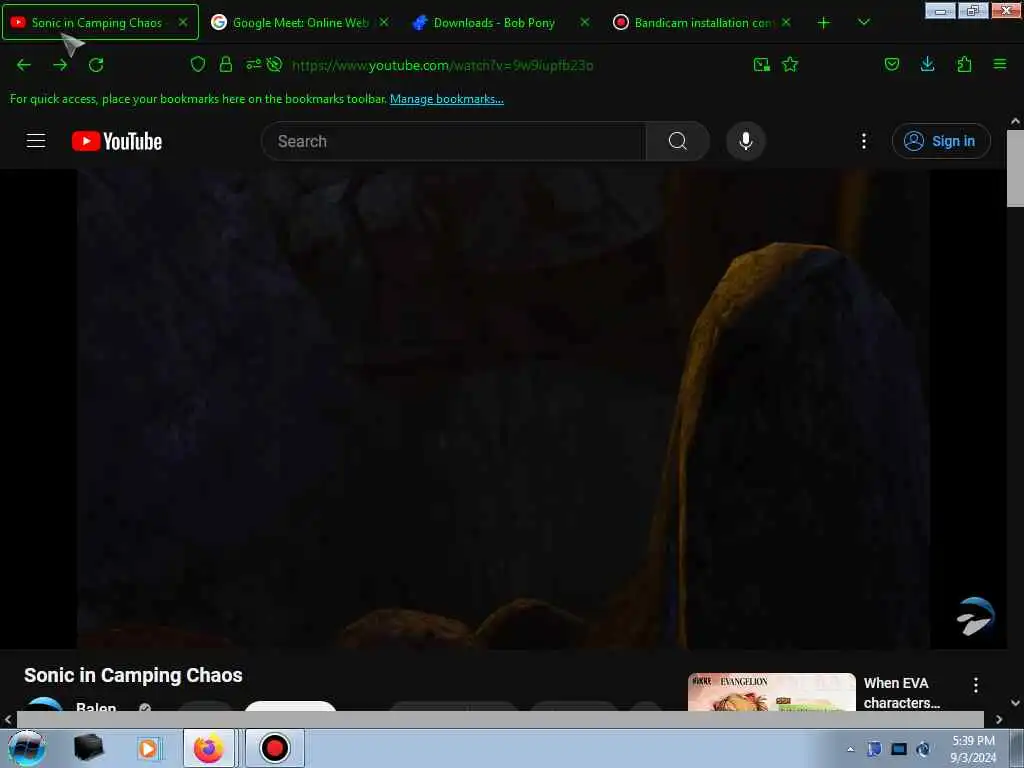This screenshot has height=768, width=1024.
Task: Go forward with the browser forward arrow
Action: [60, 65]
